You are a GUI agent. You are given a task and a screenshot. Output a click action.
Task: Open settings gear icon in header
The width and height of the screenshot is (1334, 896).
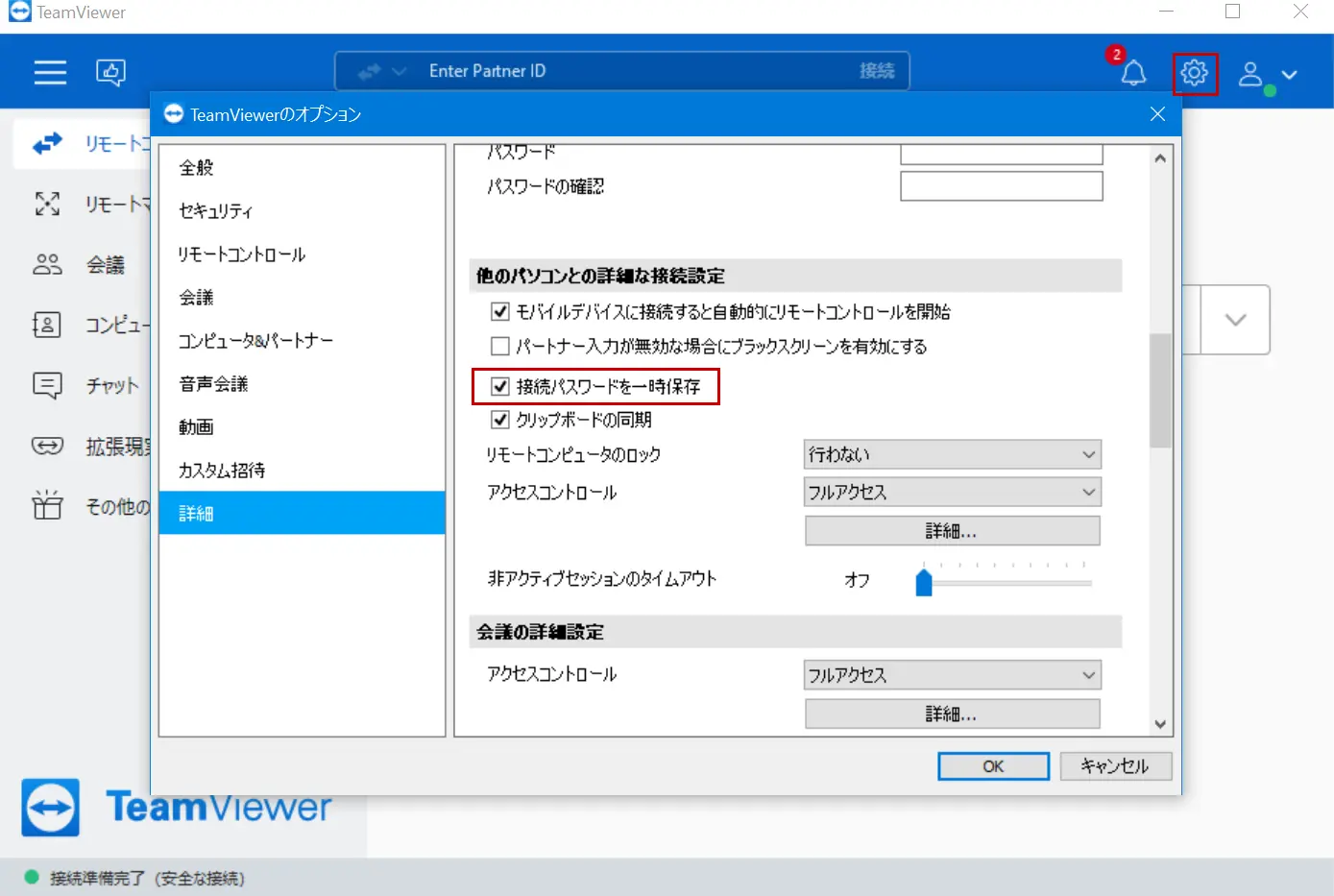[1195, 73]
